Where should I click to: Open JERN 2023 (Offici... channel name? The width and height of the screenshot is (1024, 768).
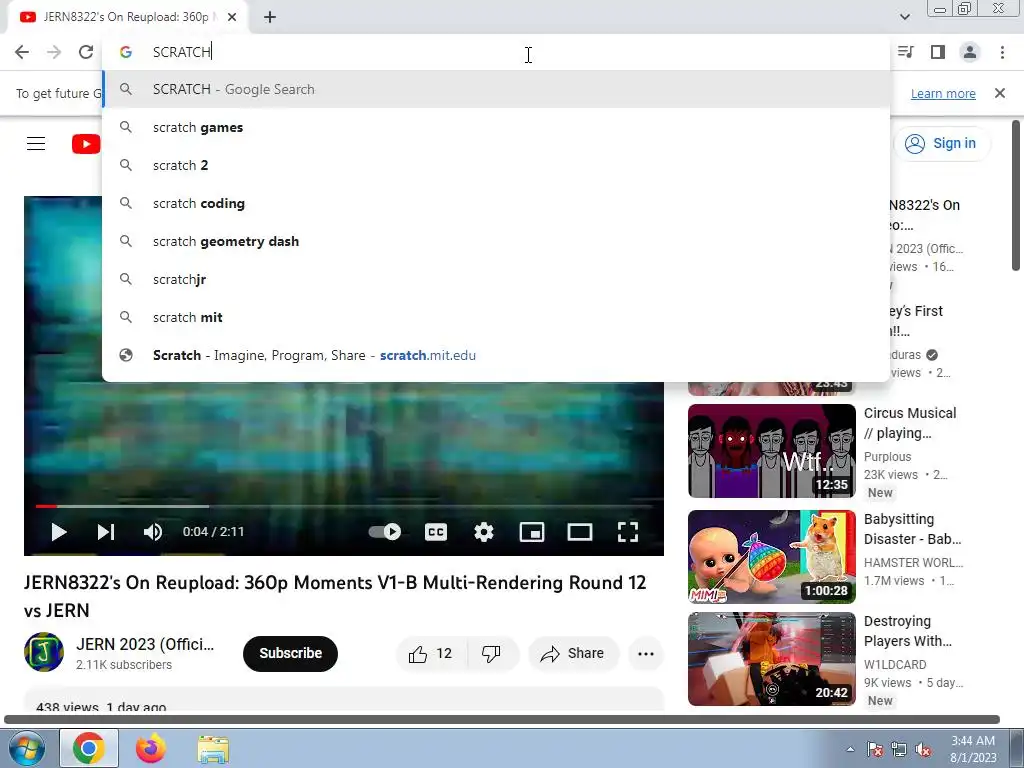click(x=145, y=644)
